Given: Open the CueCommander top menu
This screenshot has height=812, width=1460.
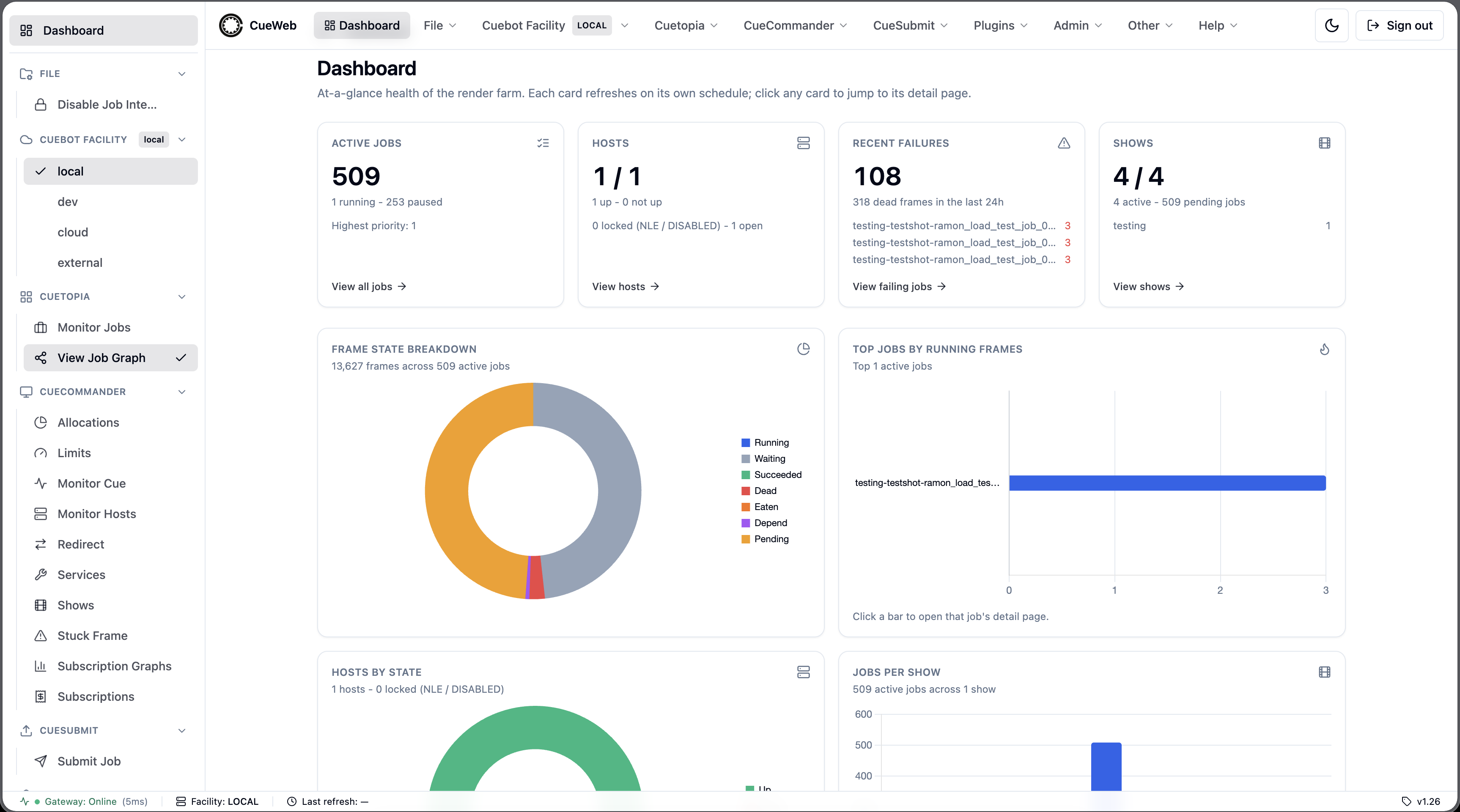Looking at the screenshot, I should coord(795,25).
